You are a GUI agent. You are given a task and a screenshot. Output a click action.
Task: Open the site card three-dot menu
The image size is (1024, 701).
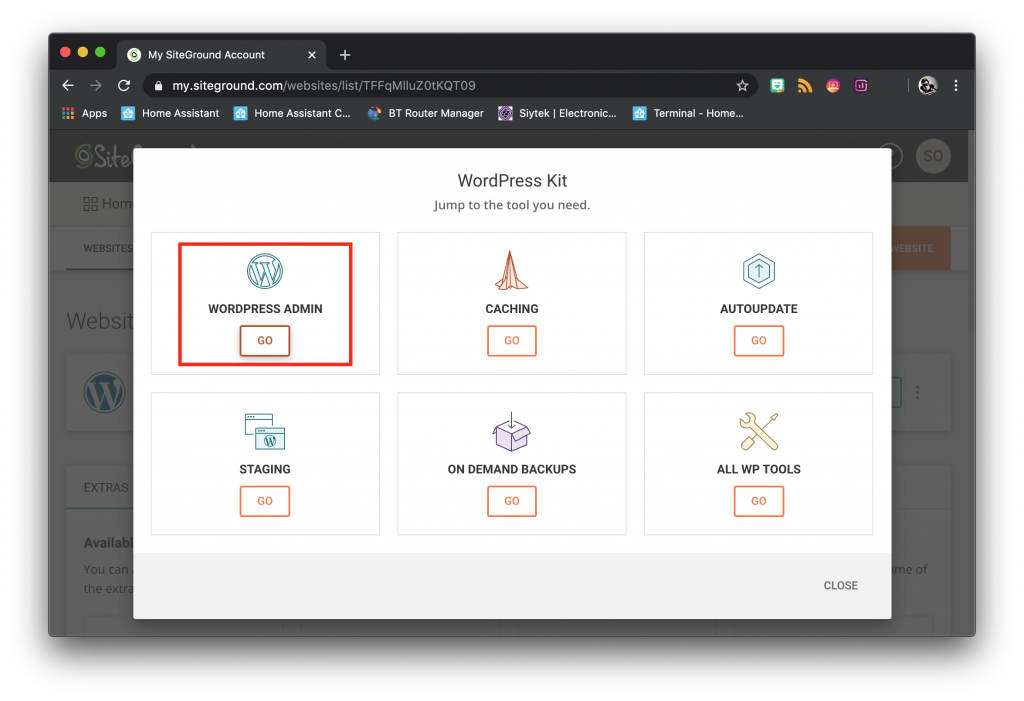(x=918, y=392)
